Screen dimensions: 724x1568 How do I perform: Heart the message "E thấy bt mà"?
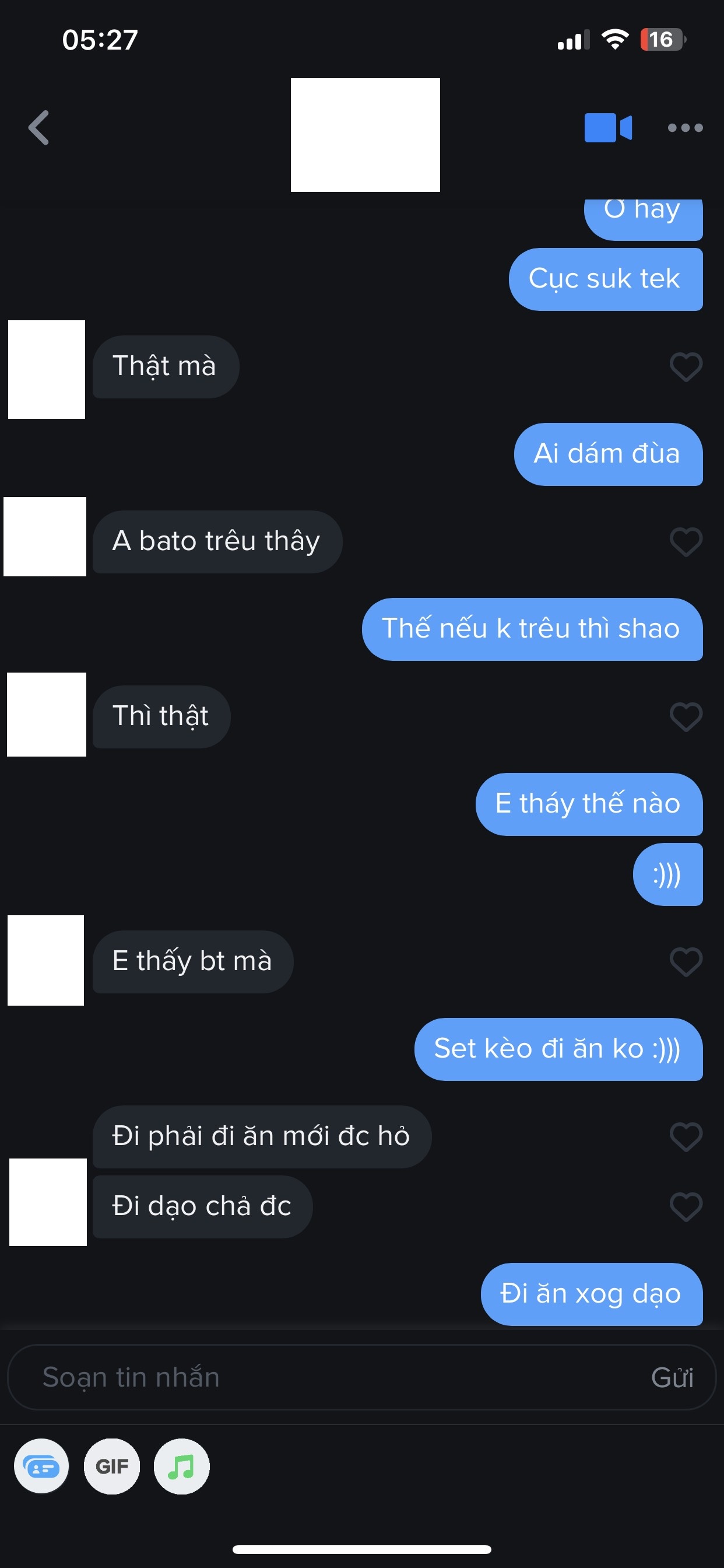[686, 963]
